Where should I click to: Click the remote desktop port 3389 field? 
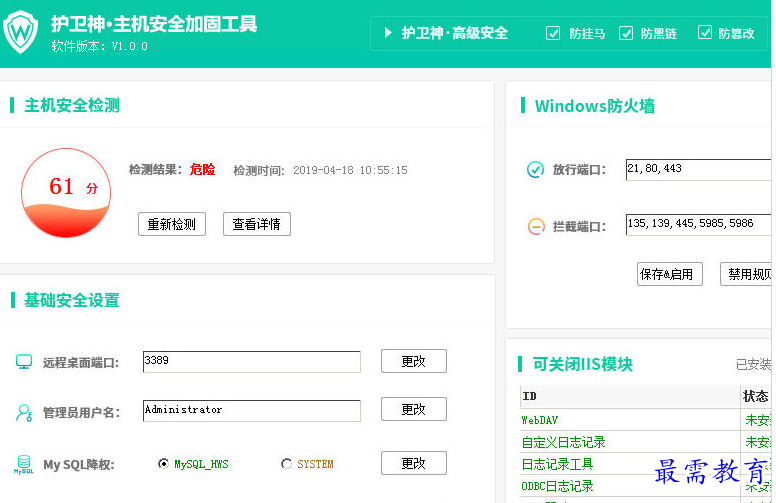click(x=251, y=361)
